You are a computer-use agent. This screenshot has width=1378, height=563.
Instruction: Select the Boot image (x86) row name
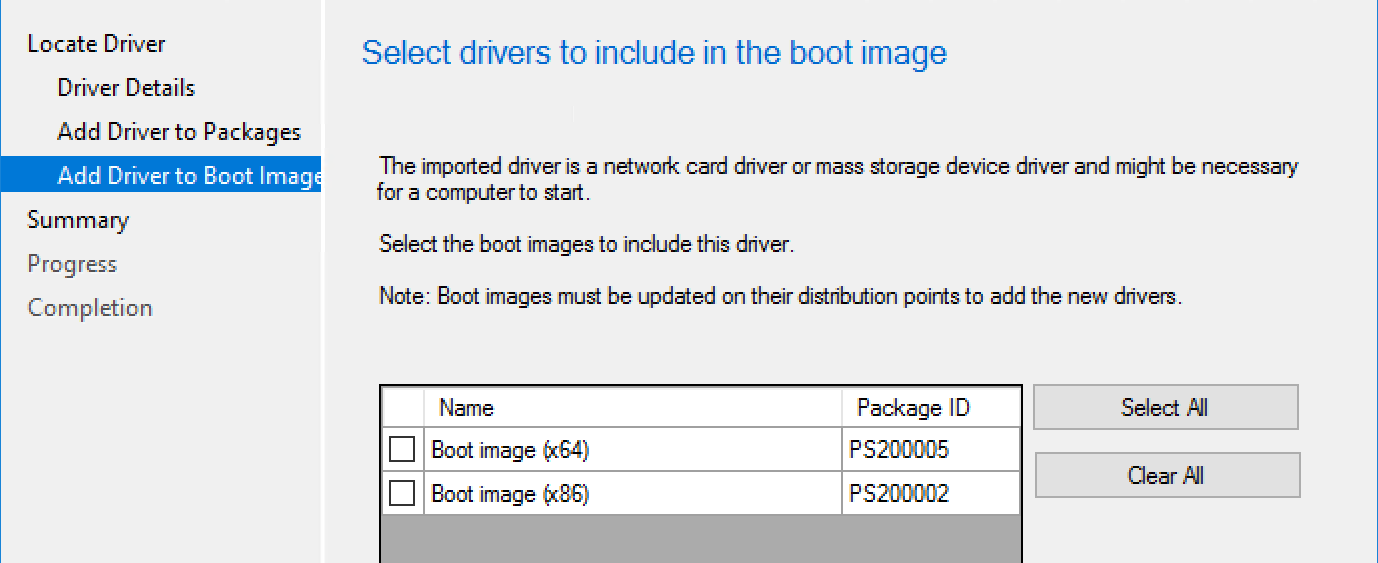[510, 494]
